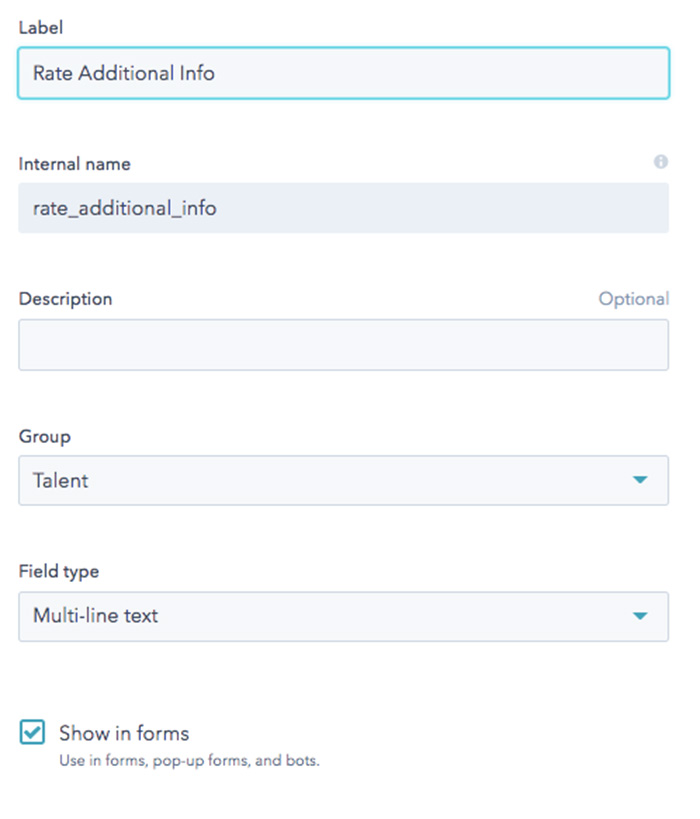700x819 pixels.
Task: Click the Group dropdown caret arrow
Action: 640,479
